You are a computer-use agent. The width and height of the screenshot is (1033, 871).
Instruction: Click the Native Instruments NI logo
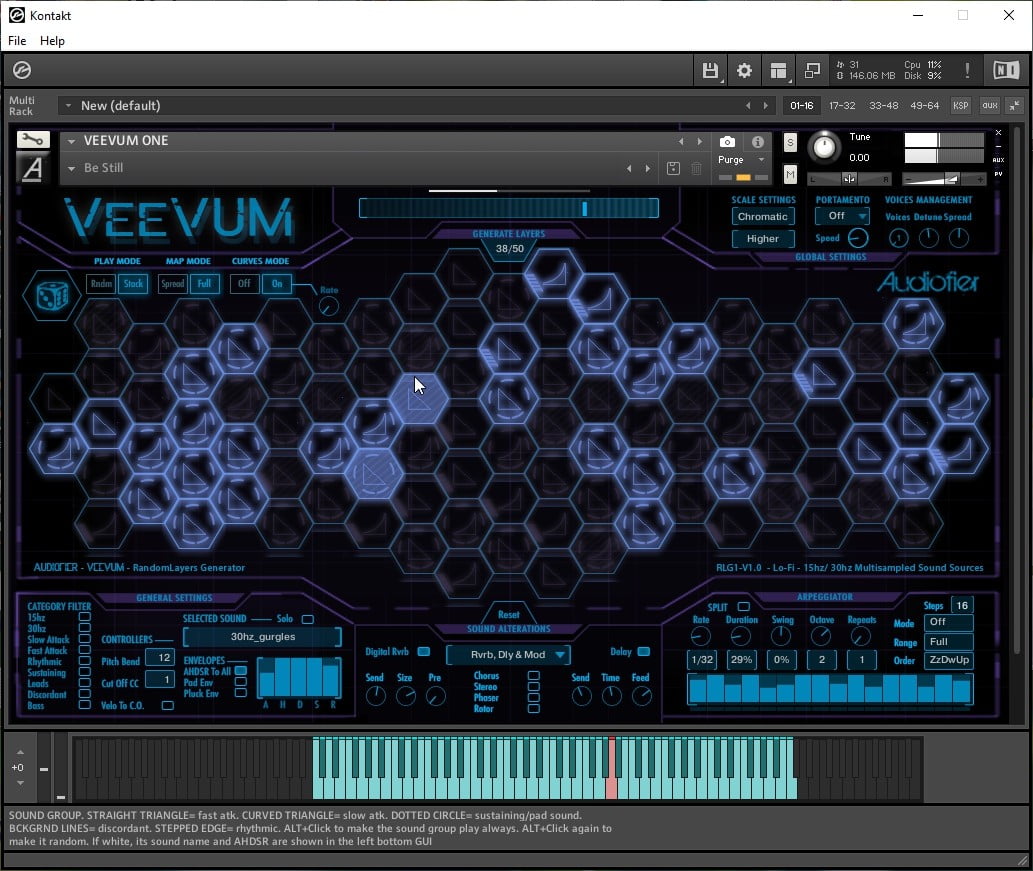(x=1006, y=70)
